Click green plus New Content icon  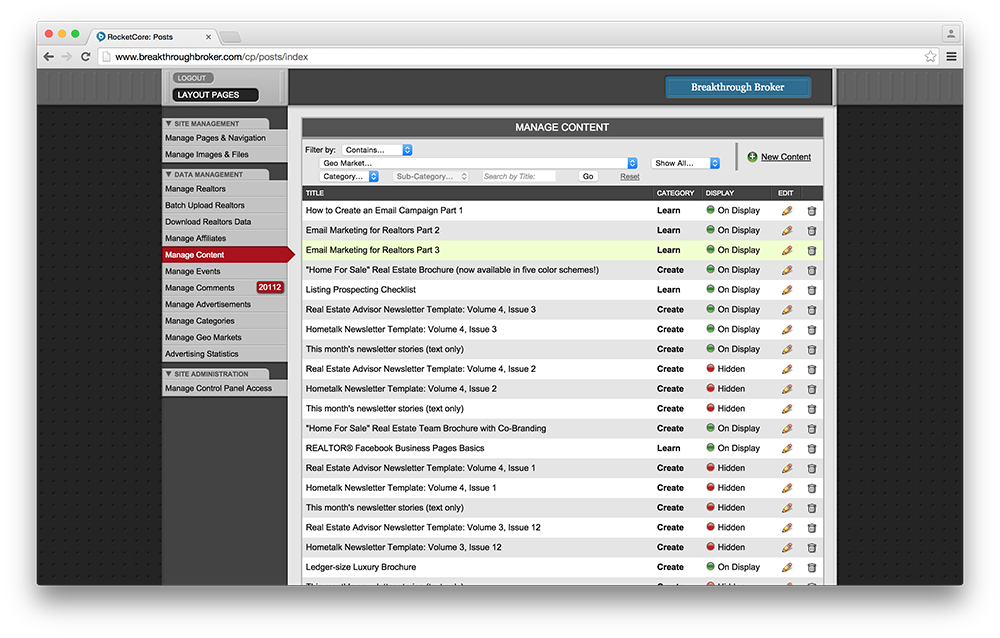tap(752, 157)
